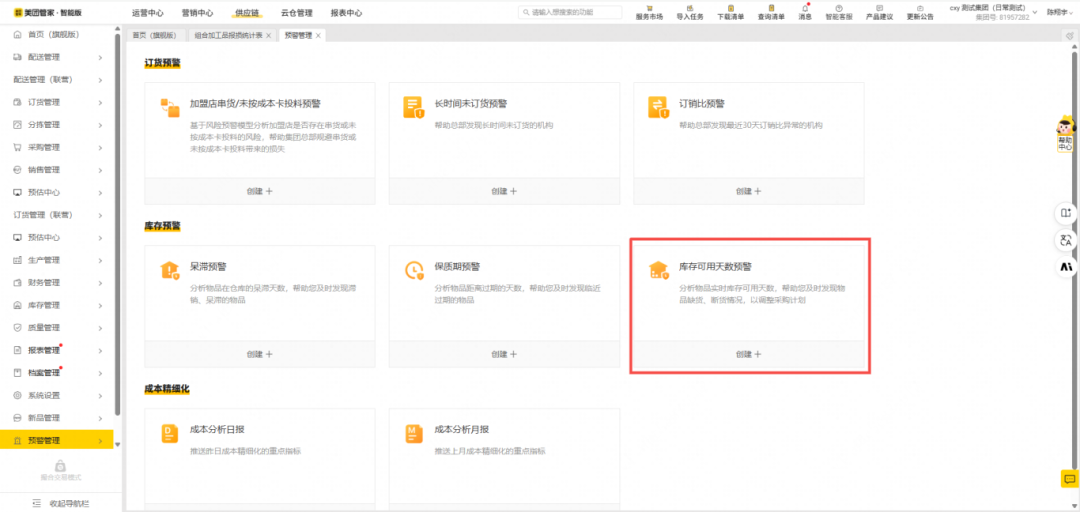The image size is (1080, 512).
Task: Close the 组合加工品报损统计表 tab
Action: (x=268, y=35)
